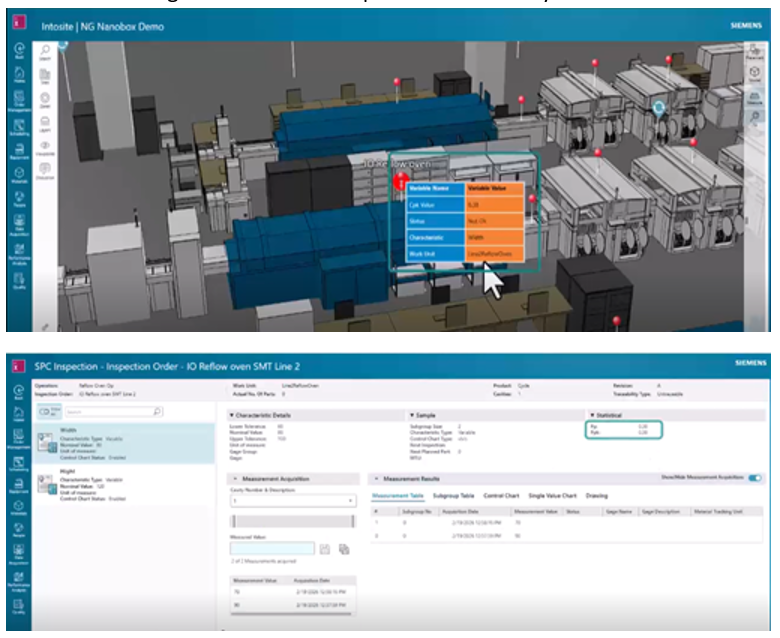780x638 pixels.
Task: Go Back in the Intosite window sidebar
Action: tap(19, 51)
